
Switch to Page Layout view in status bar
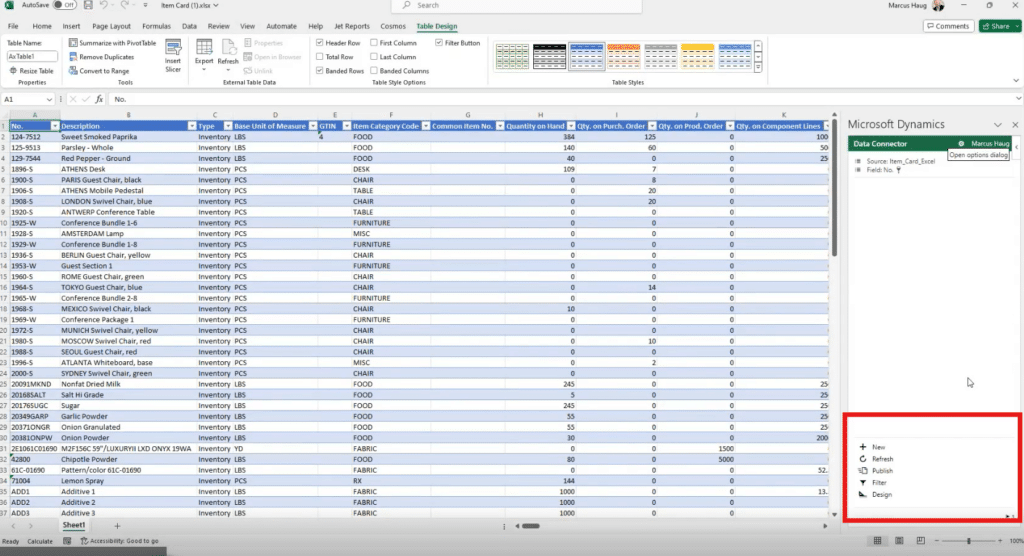[x=899, y=541]
